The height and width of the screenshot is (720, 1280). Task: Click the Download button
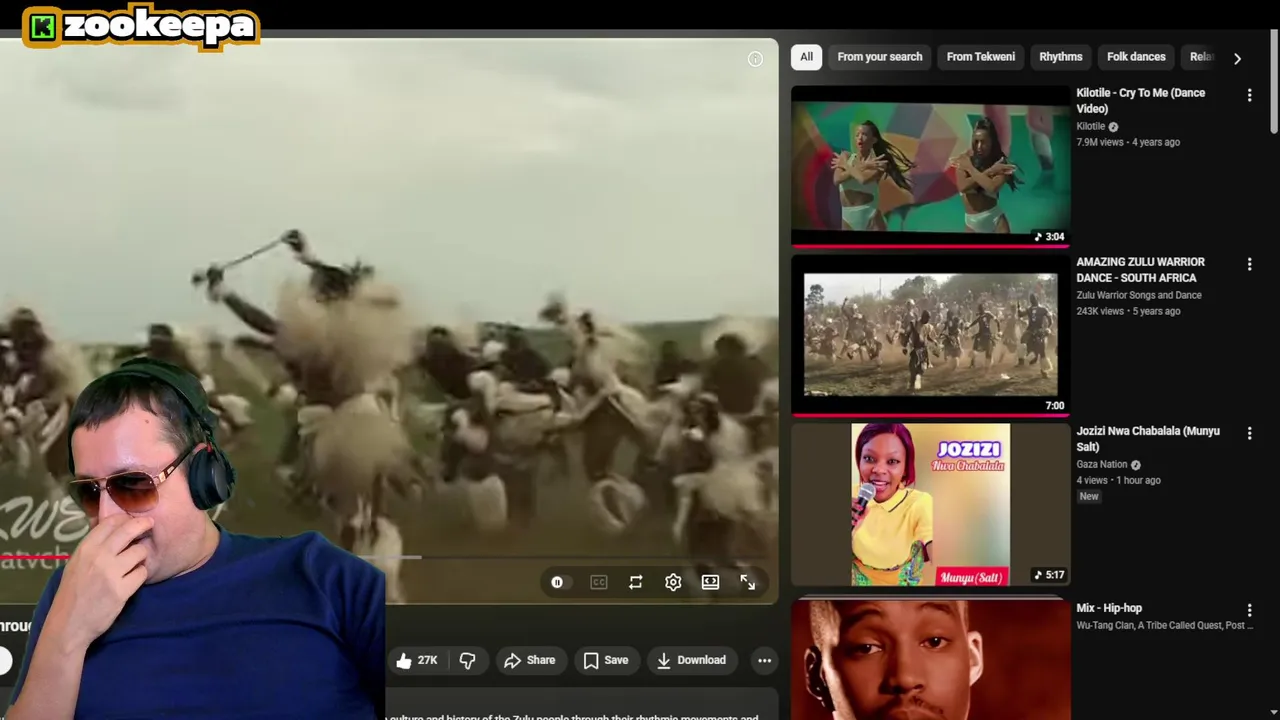(x=691, y=660)
